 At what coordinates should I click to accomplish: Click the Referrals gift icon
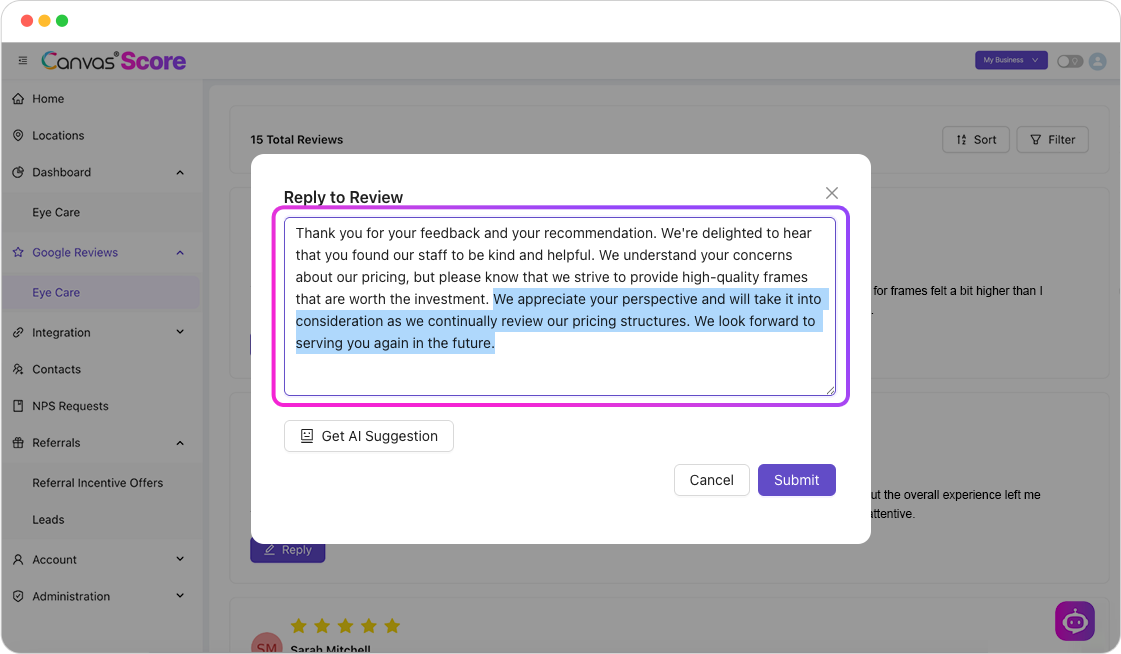point(18,442)
